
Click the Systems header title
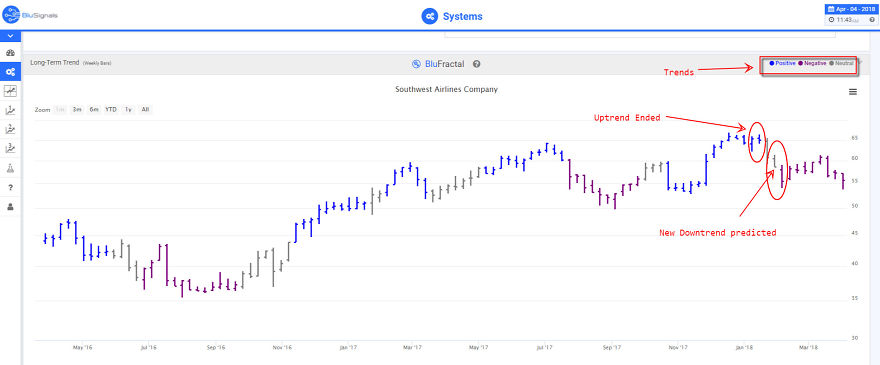point(462,16)
